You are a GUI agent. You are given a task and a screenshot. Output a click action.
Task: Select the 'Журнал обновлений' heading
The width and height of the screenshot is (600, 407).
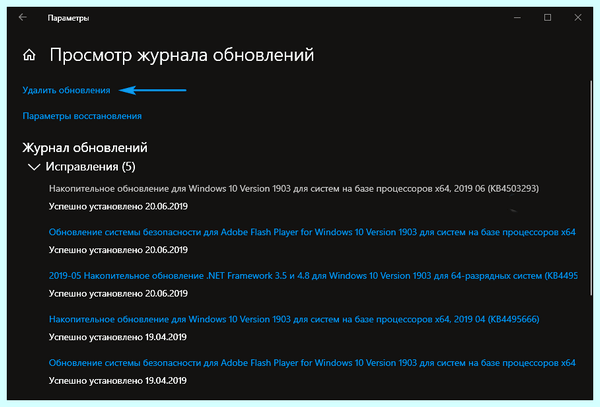pos(85,148)
